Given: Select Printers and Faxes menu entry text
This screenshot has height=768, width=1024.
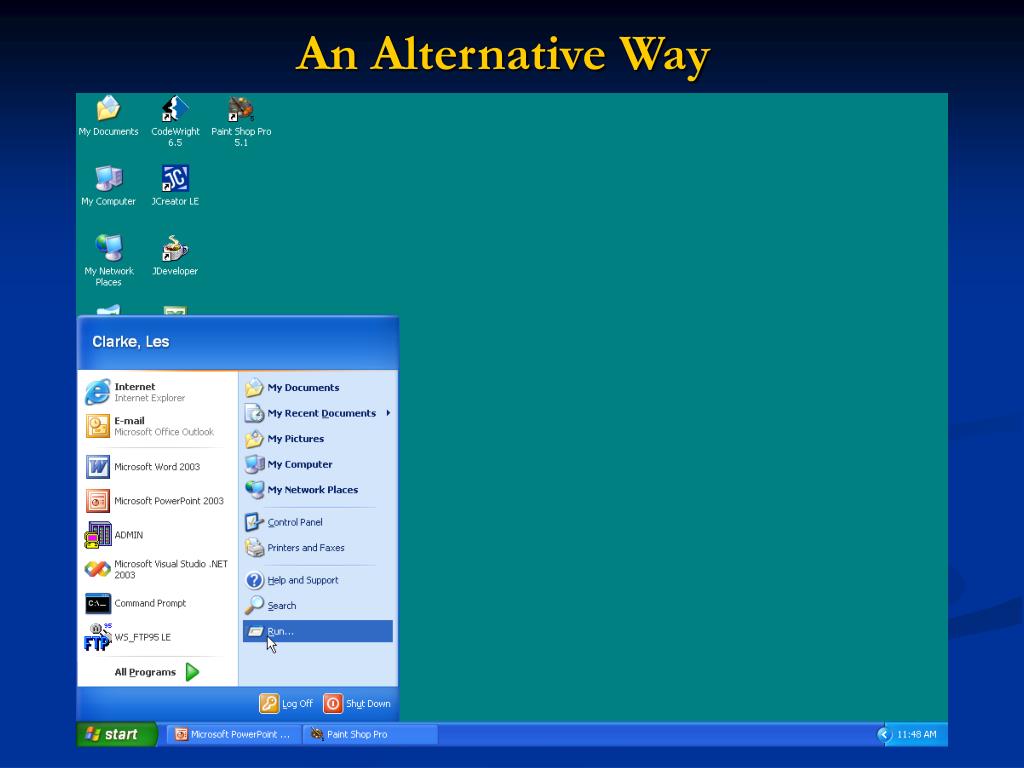Looking at the screenshot, I should click(x=306, y=548).
